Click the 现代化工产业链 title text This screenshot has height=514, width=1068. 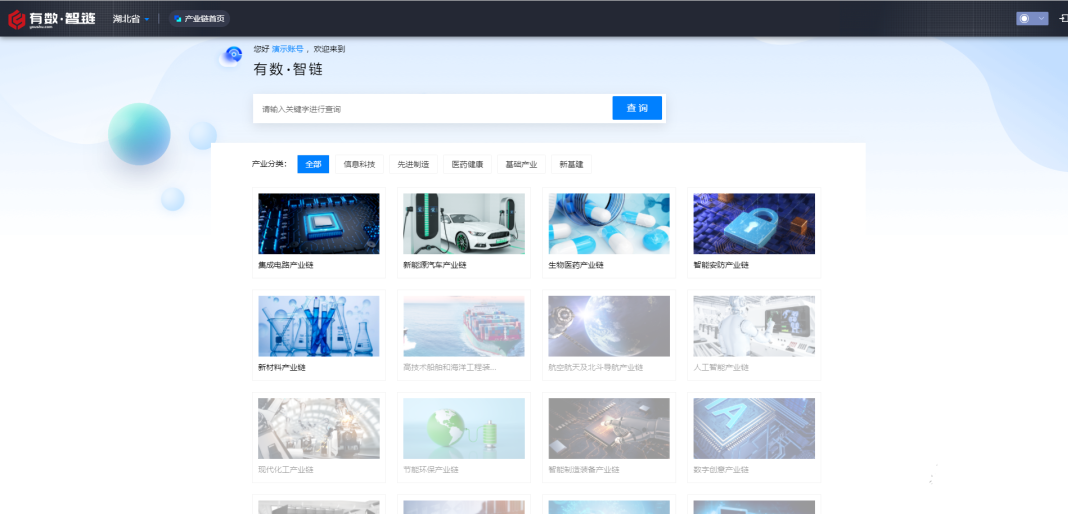pos(286,470)
